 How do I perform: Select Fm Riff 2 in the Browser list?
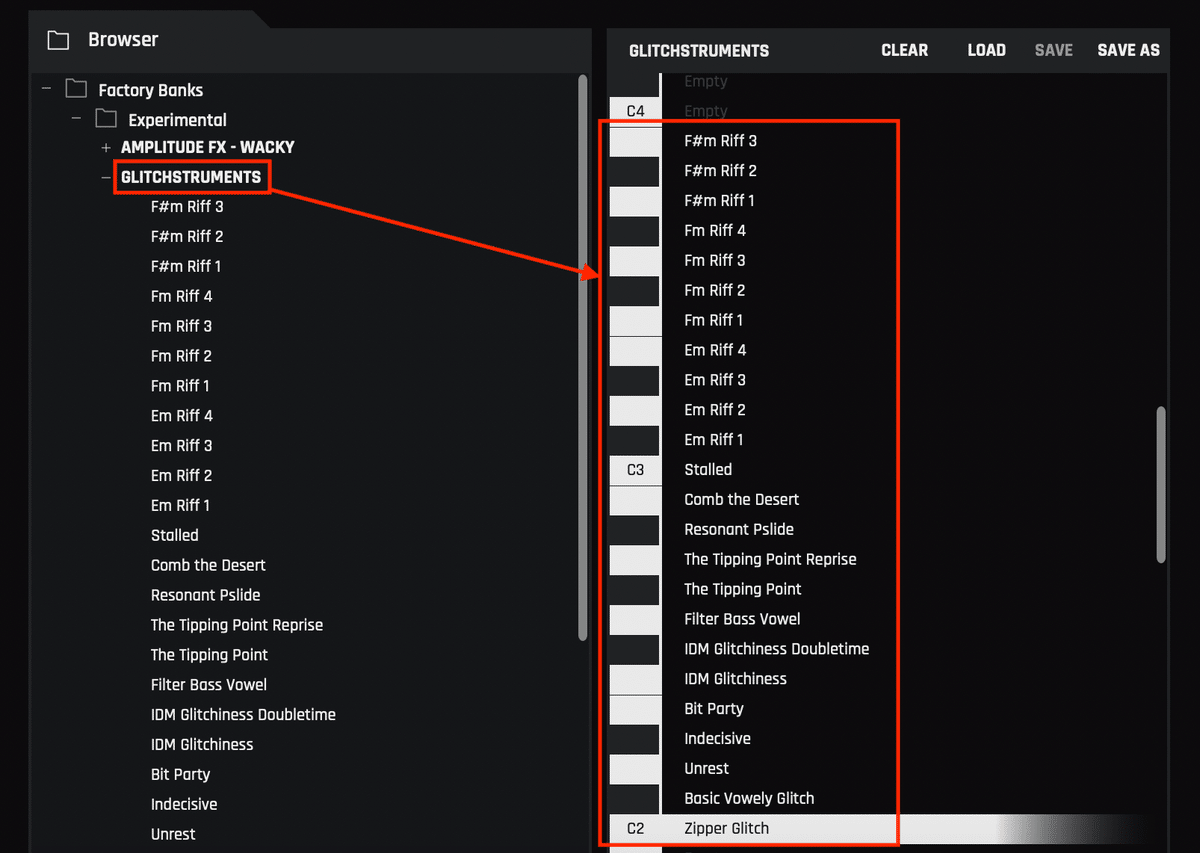(182, 357)
